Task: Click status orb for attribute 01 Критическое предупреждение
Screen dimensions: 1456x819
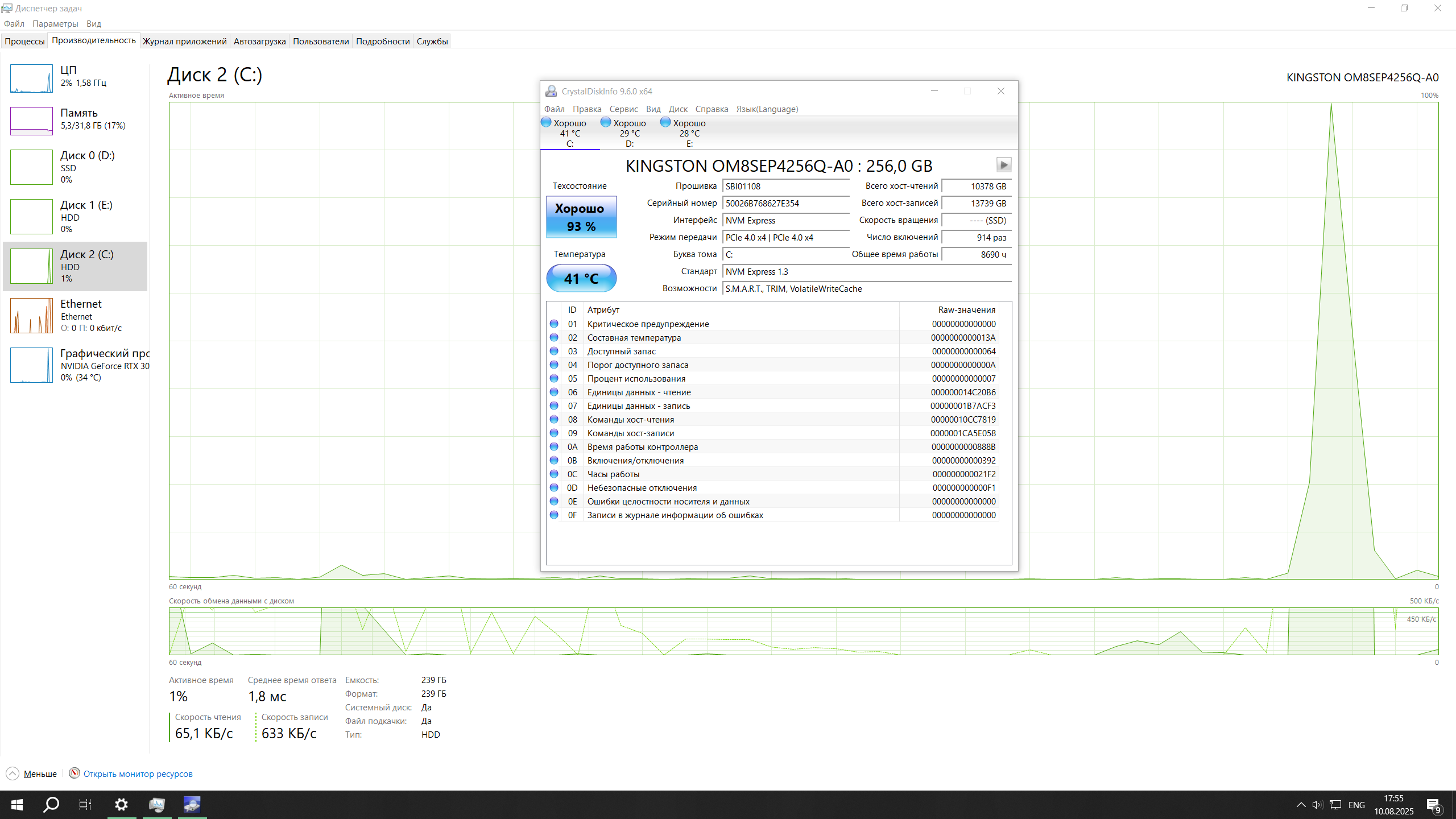Action: (x=554, y=324)
